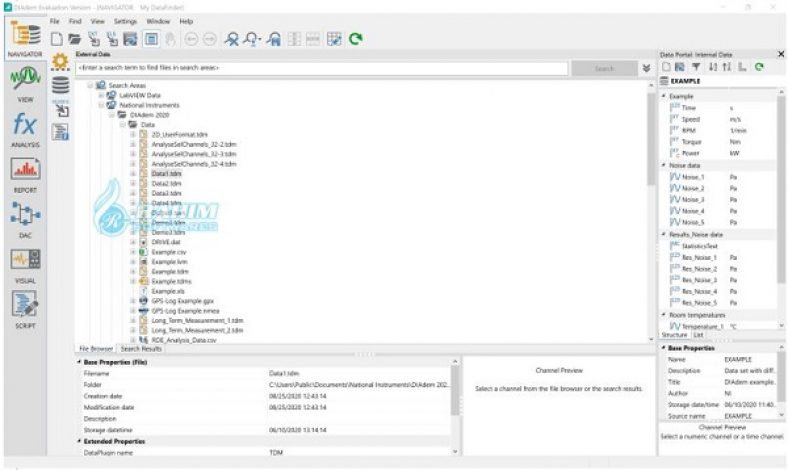Open the ANALYSIS fx panel
Viewport: 788px width, 470px height.
click(25, 129)
